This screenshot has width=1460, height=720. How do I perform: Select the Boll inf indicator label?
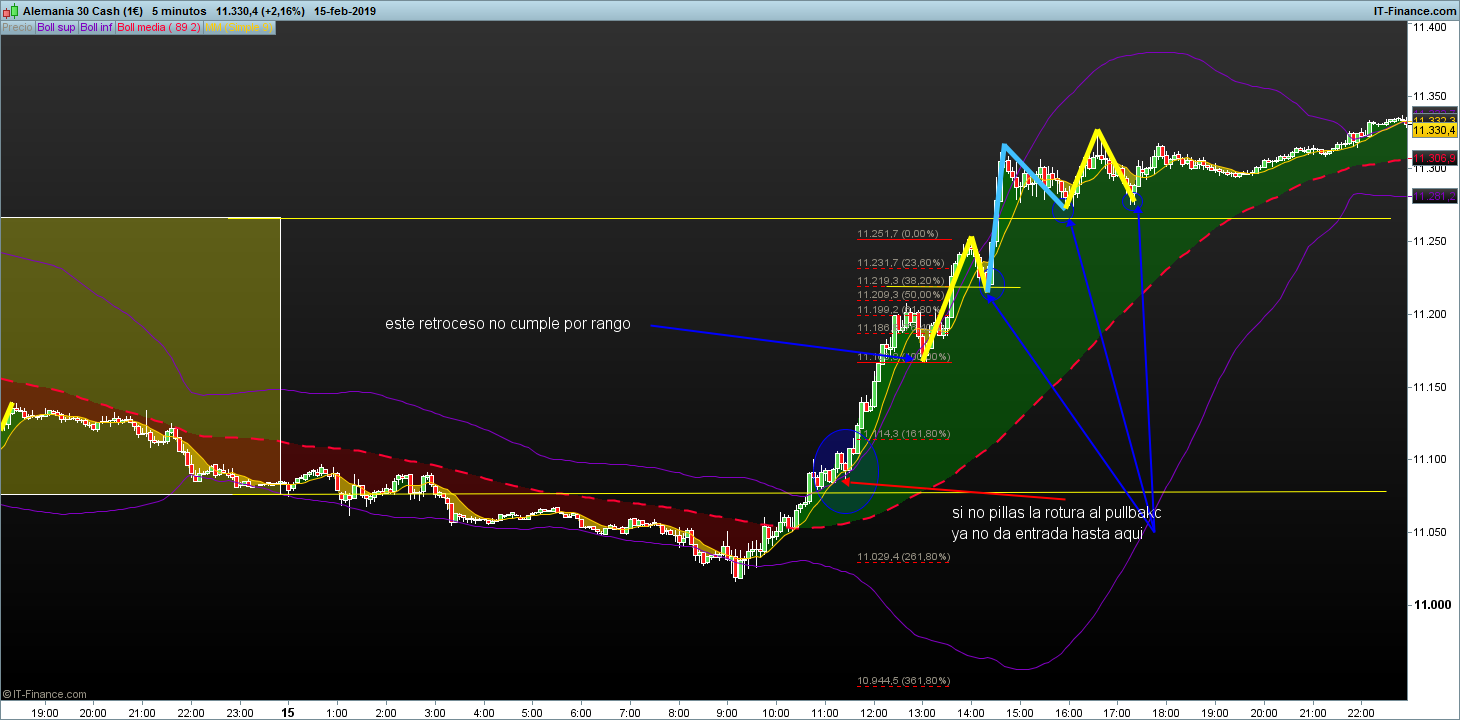click(96, 28)
